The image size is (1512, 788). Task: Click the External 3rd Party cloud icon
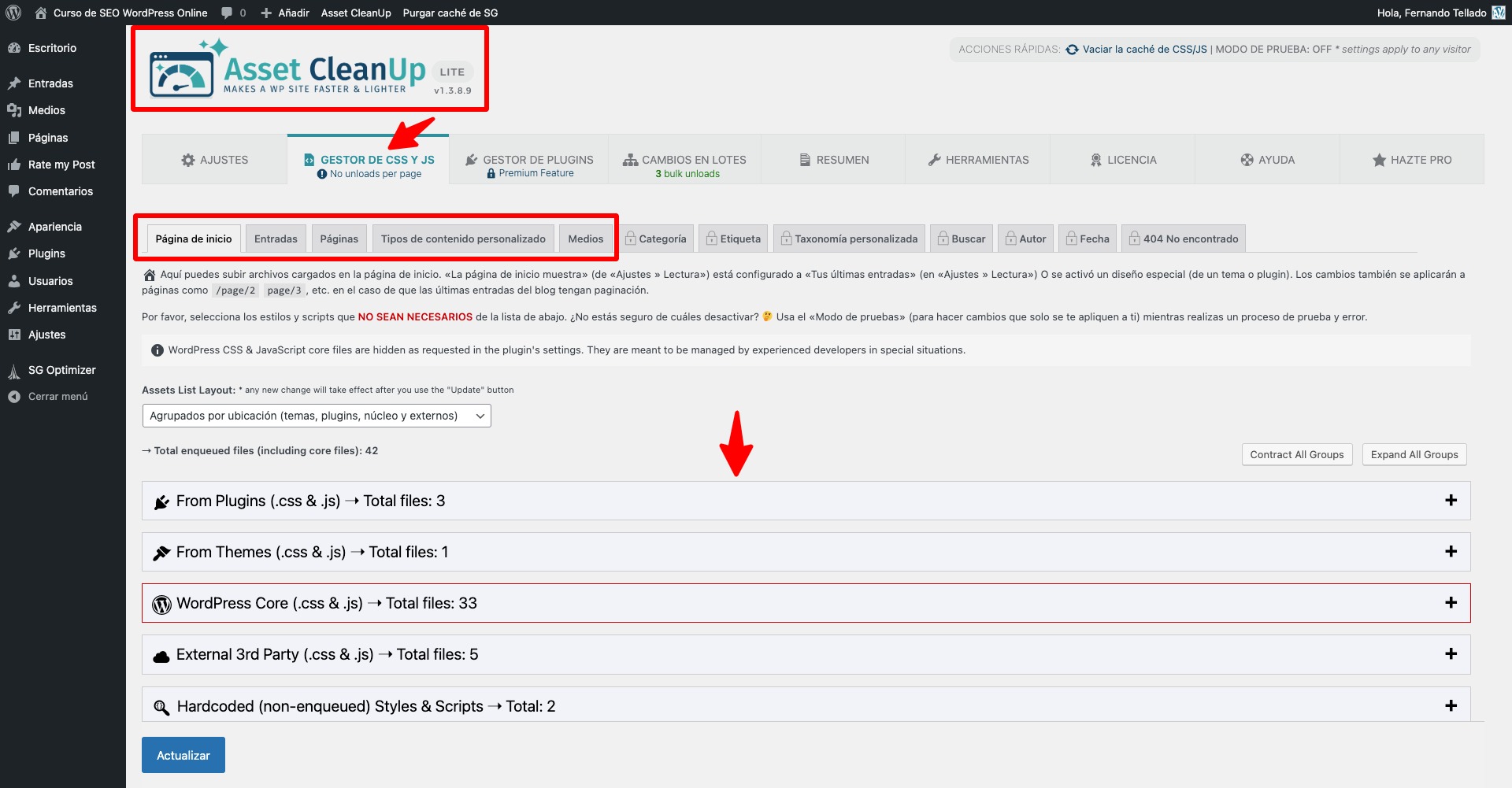pos(161,657)
